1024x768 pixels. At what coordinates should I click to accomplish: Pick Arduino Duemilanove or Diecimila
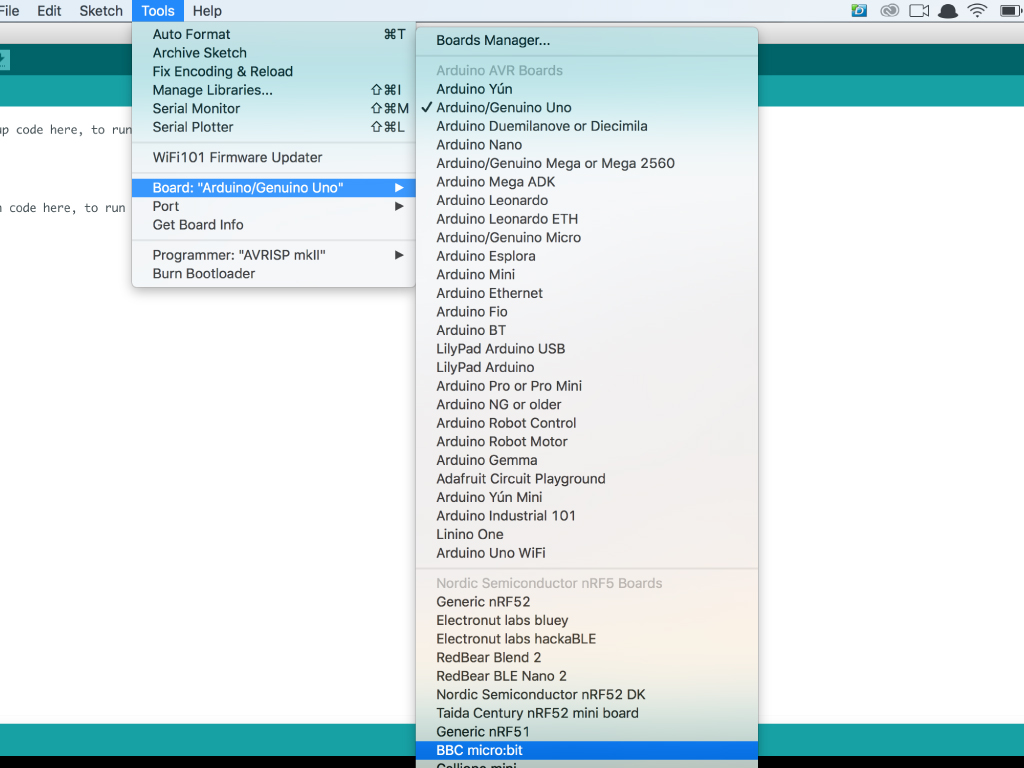pyautogui.click(x=586, y=126)
